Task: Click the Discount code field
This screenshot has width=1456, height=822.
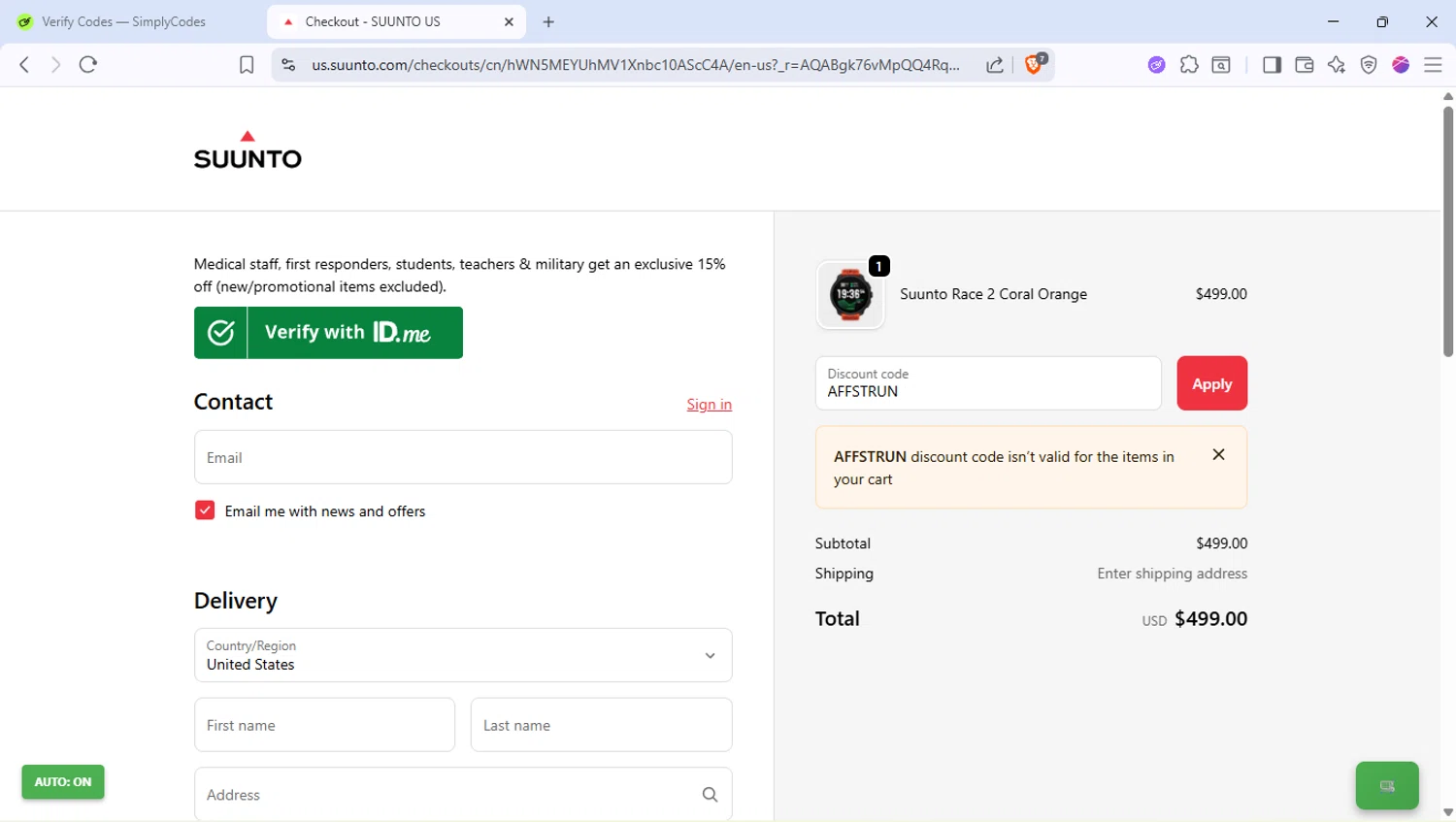Action: click(988, 383)
